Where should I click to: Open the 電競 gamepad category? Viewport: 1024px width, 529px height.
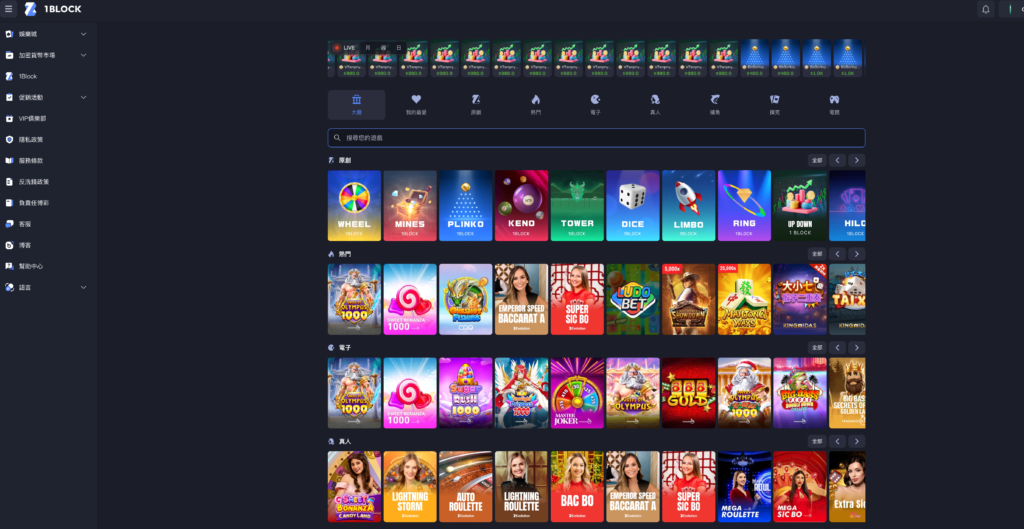834,104
